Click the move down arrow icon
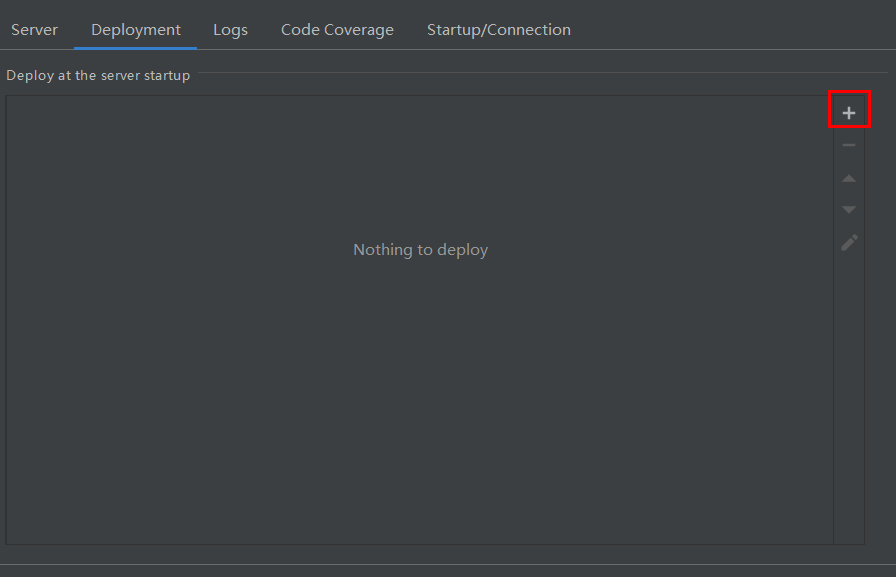The width and height of the screenshot is (896, 577). [x=849, y=210]
